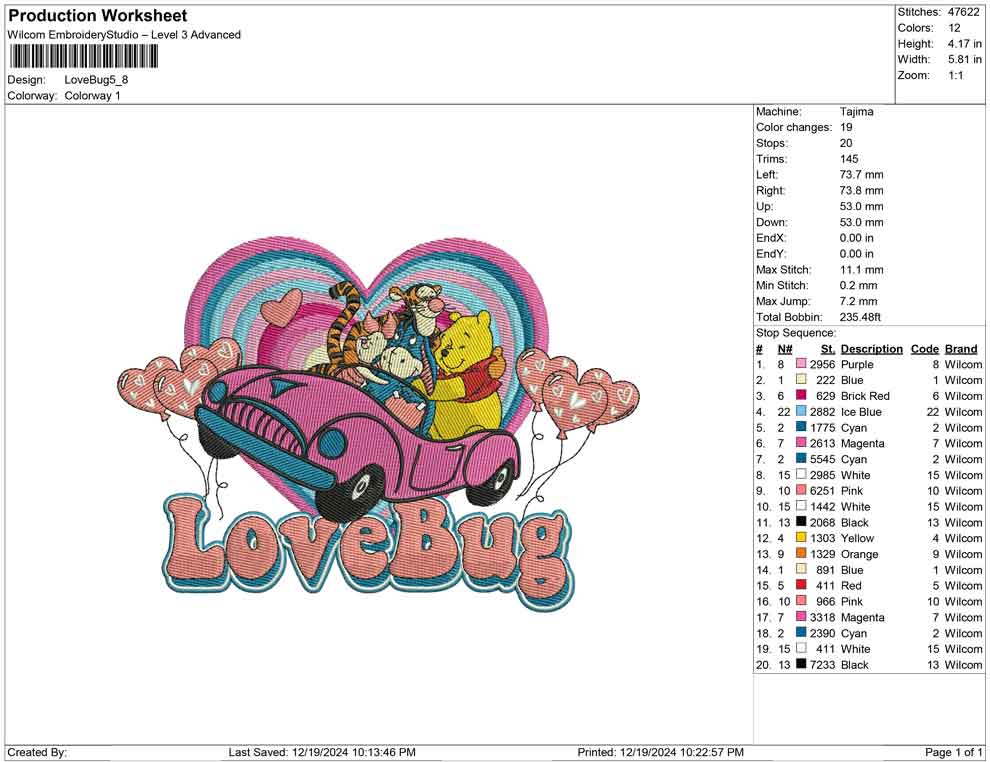Select the Brick Red color swatch
Screen dimensions: 990x762
click(801, 396)
